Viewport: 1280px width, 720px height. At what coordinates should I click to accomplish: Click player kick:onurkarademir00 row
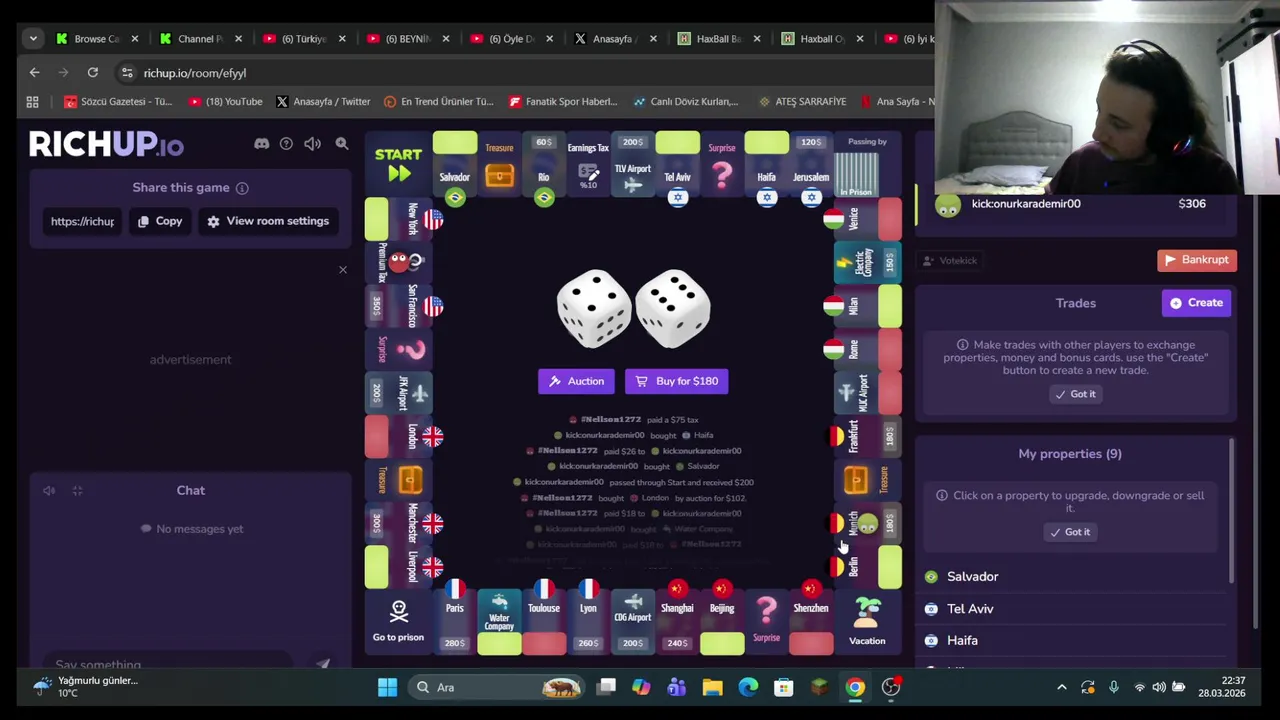pyautogui.click(x=1075, y=204)
